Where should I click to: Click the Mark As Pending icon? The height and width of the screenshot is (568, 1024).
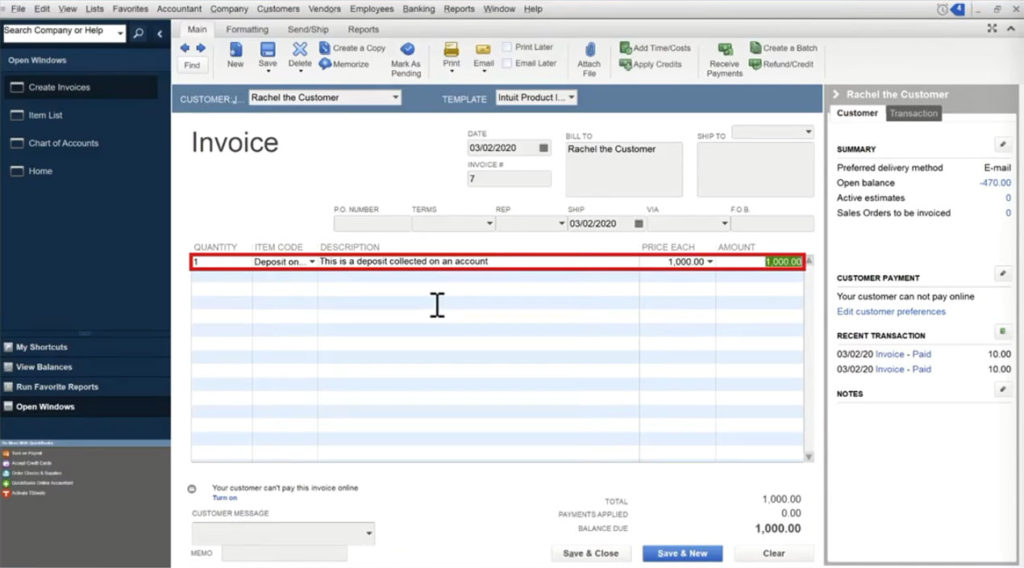[x=406, y=50]
